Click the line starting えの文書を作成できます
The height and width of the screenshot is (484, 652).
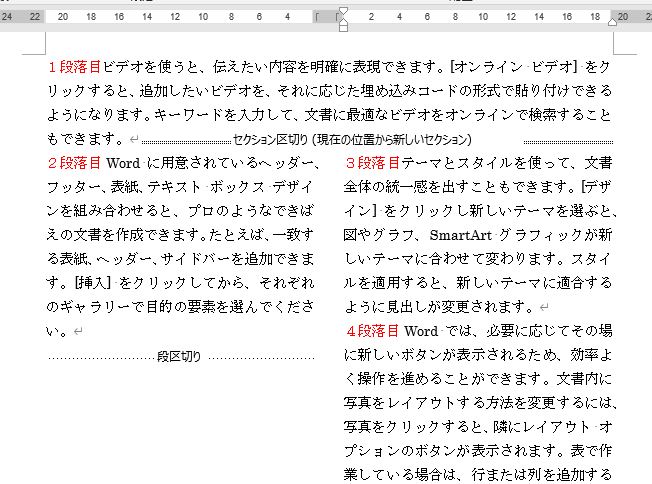pos(180,235)
